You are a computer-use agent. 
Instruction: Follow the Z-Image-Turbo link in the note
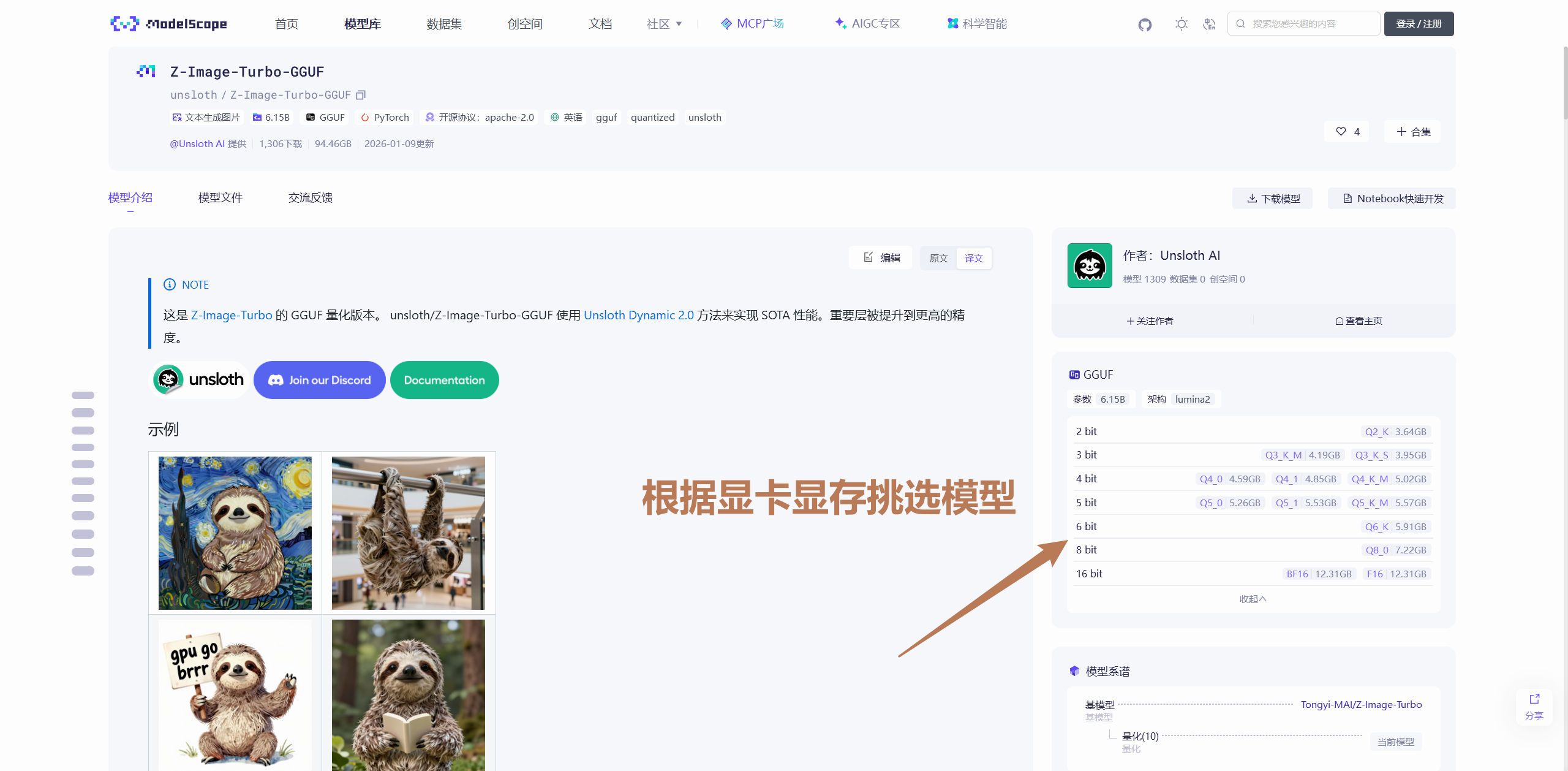[232, 315]
